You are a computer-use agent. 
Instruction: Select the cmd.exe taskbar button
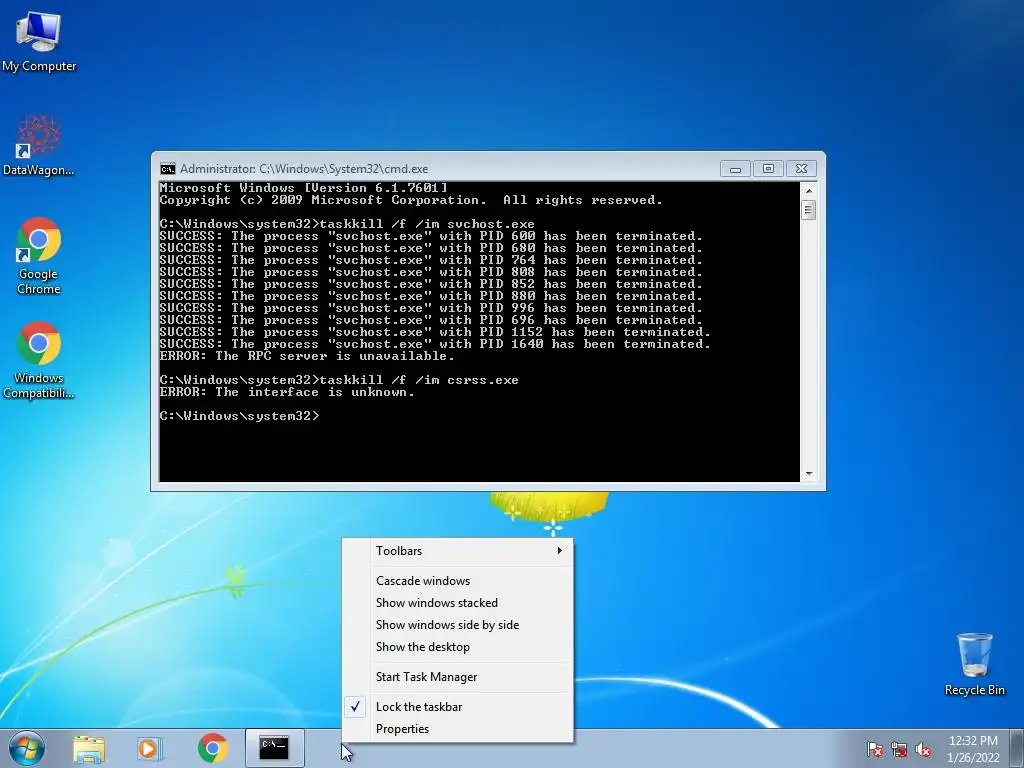click(x=274, y=748)
